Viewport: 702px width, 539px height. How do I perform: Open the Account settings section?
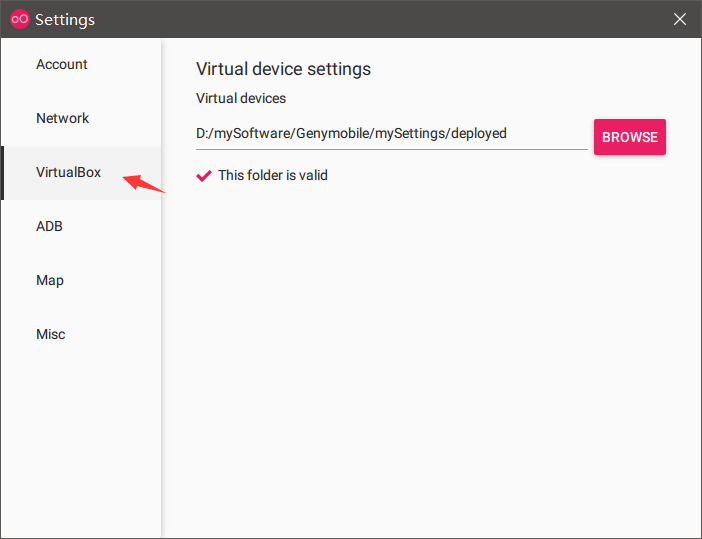click(81, 64)
